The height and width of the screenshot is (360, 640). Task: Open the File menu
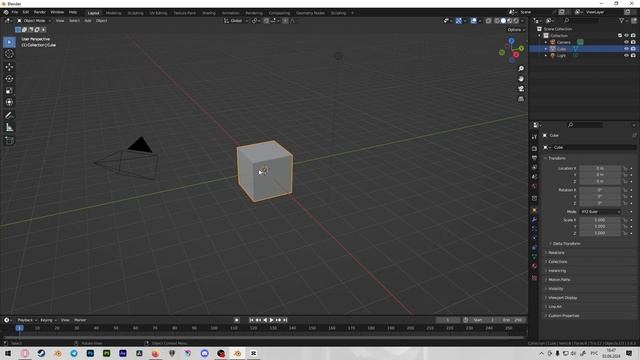pyautogui.click(x=15, y=12)
